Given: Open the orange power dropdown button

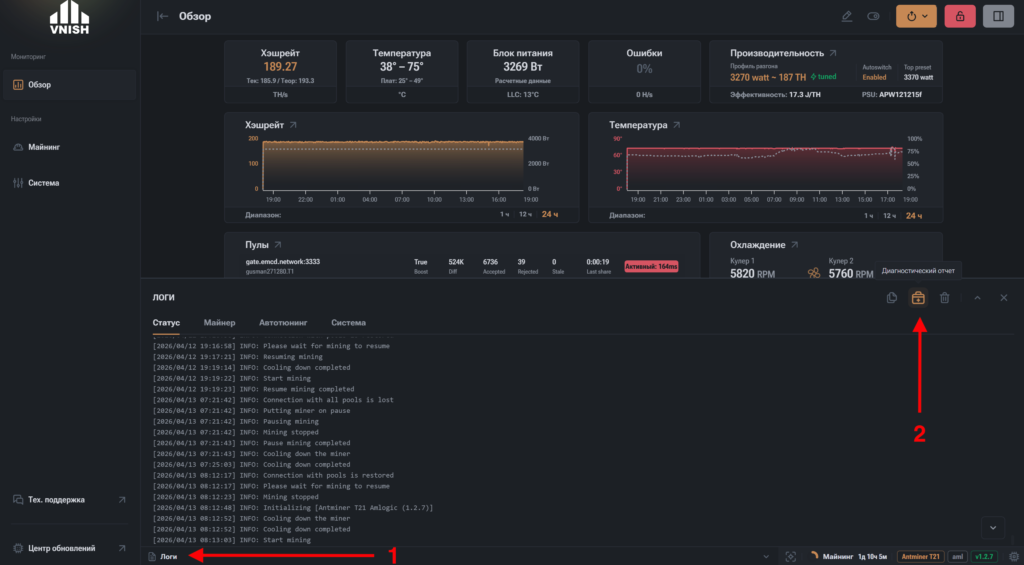Looking at the screenshot, I should pos(916,16).
